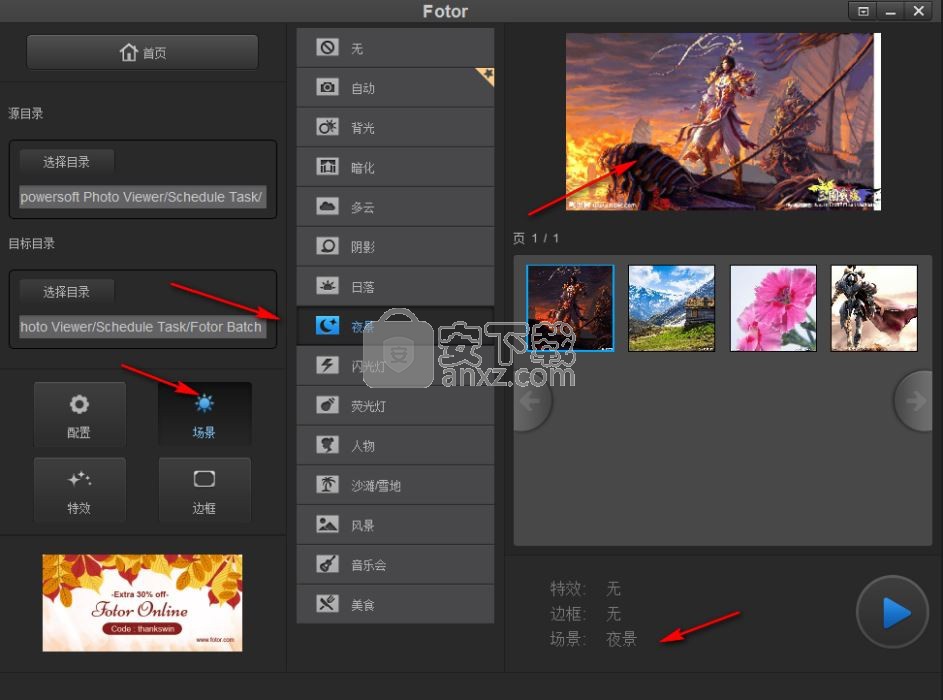This screenshot has width=943, height=700.
Task: Select the 日落 sunset scene icon
Action: 327,286
